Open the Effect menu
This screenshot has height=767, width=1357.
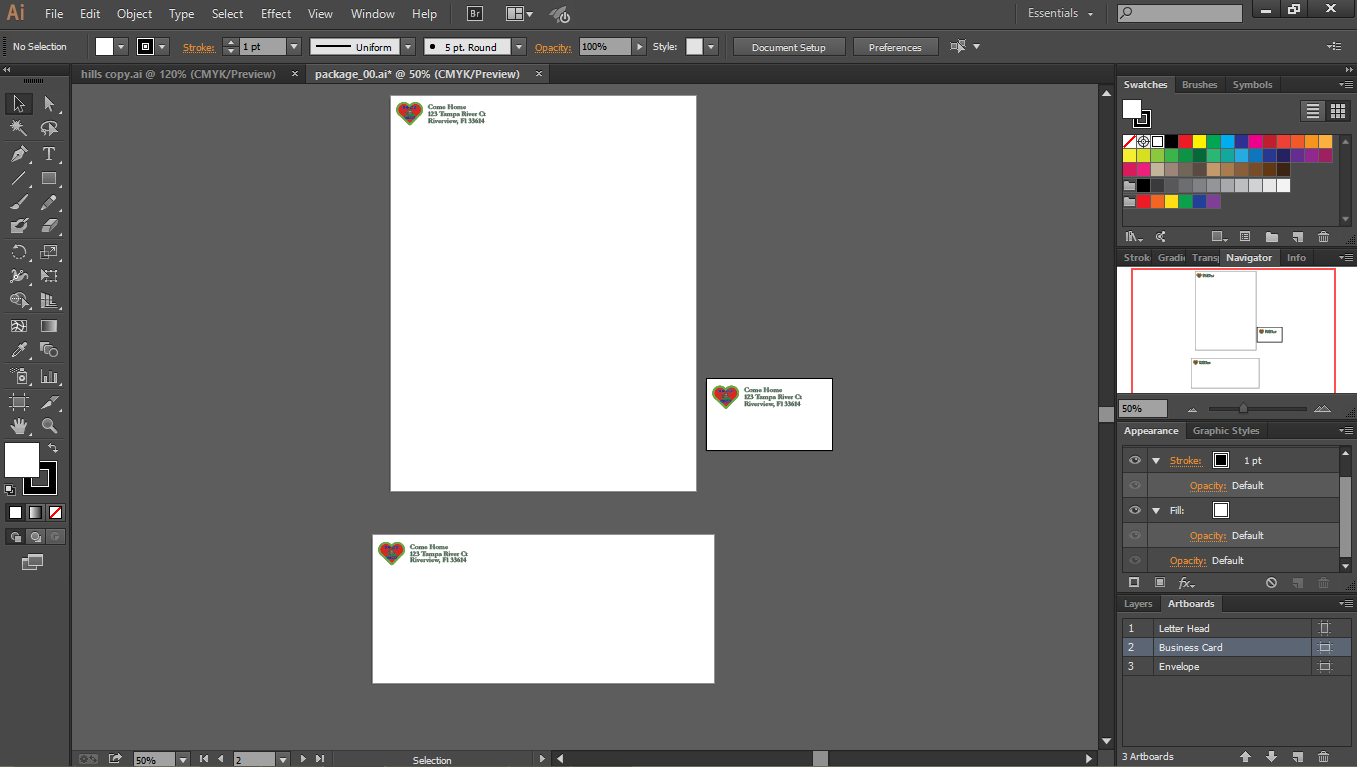click(x=276, y=14)
